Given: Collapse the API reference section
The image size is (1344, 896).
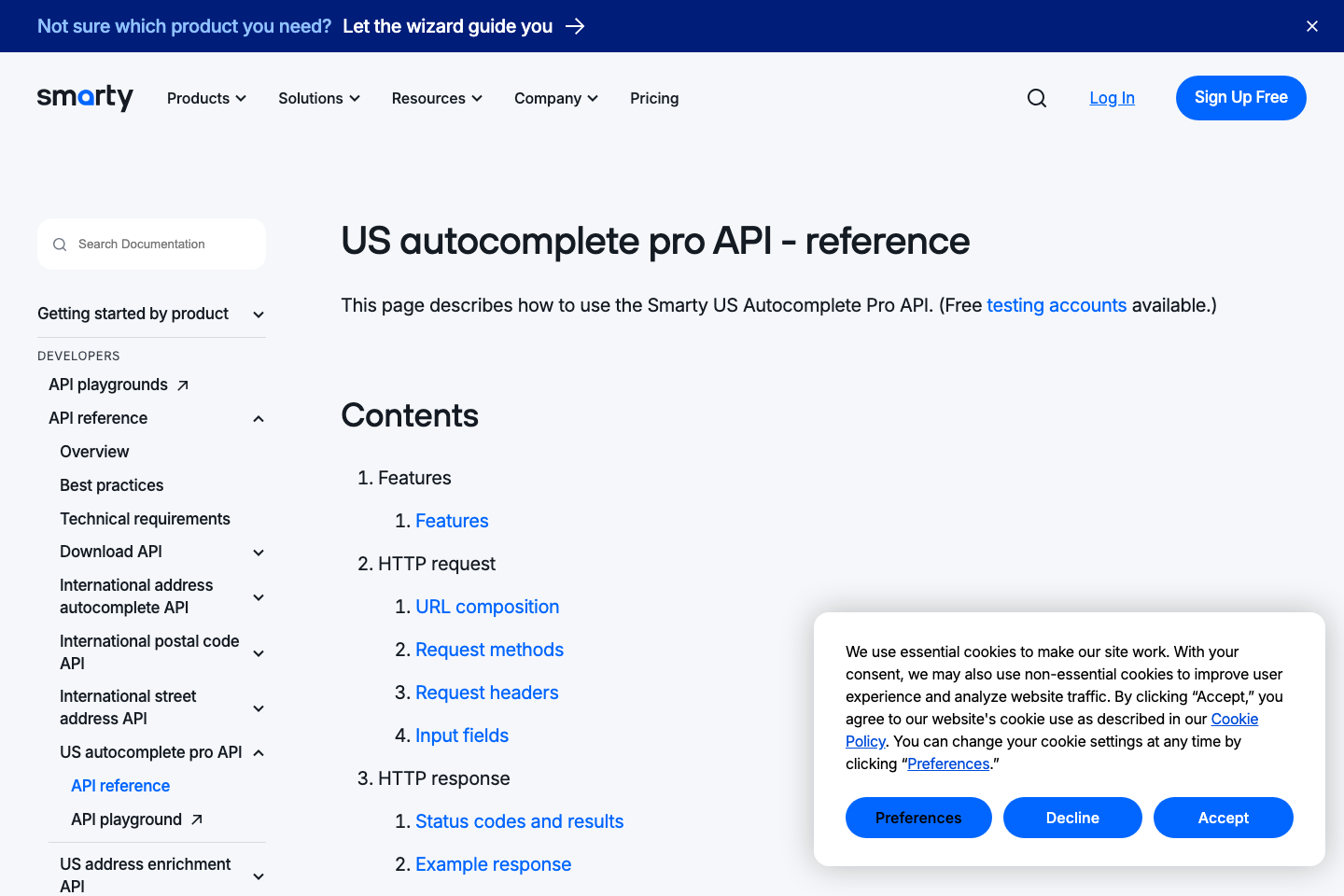Looking at the screenshot, I should (x=258, y=418).
